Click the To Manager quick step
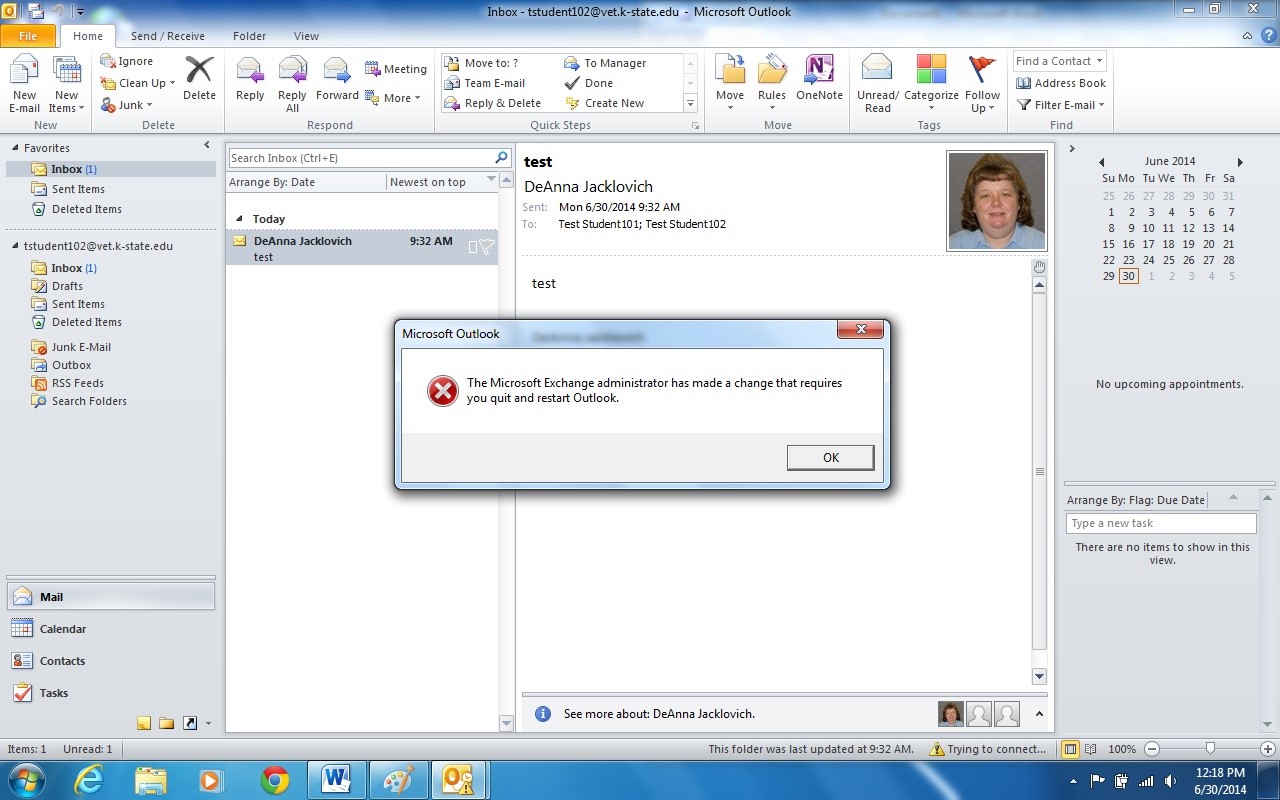1280x800 pixels. pyautogui.click(x=606, y=63)
